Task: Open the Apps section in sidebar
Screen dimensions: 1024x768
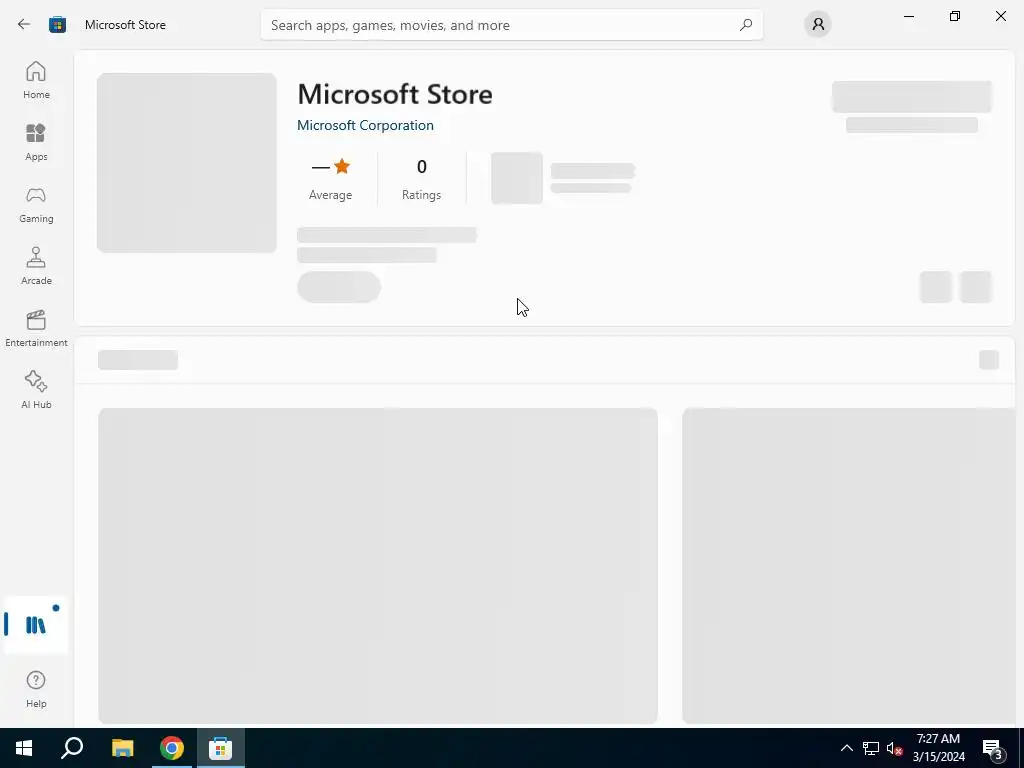Action: (x=36, y=142)
